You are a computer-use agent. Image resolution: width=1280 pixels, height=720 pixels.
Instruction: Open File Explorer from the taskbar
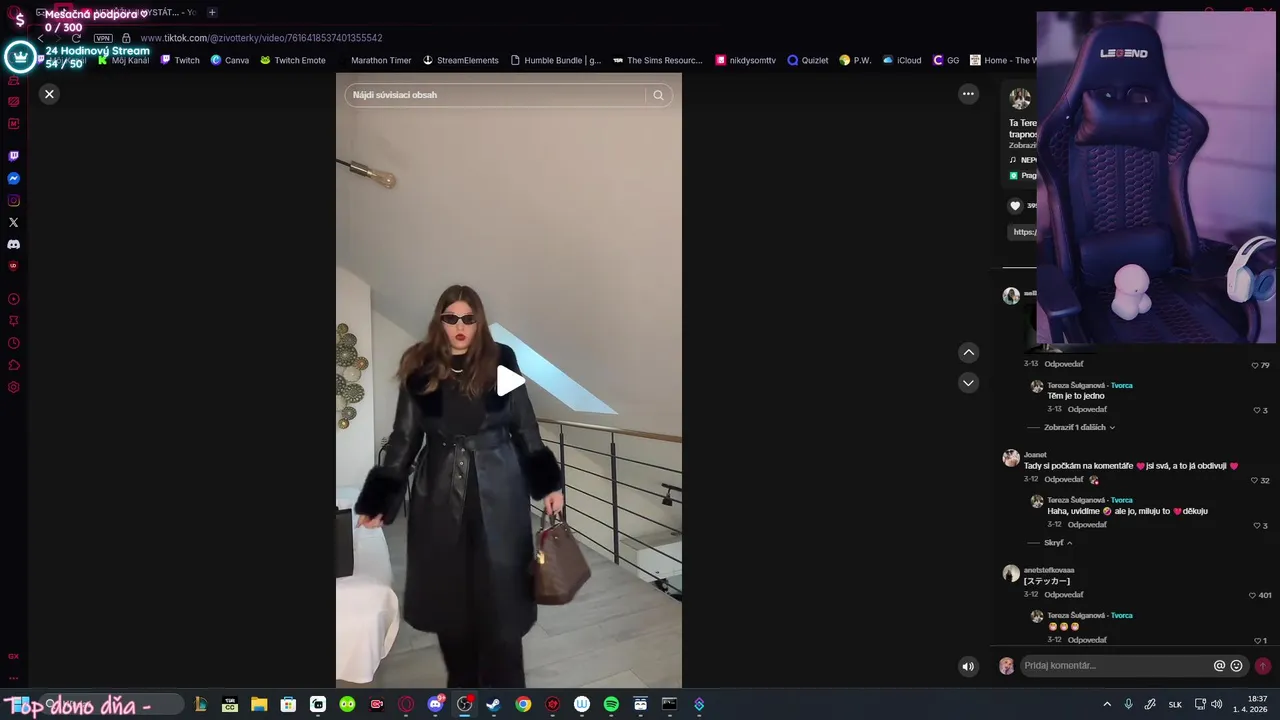tap(259, 704)
